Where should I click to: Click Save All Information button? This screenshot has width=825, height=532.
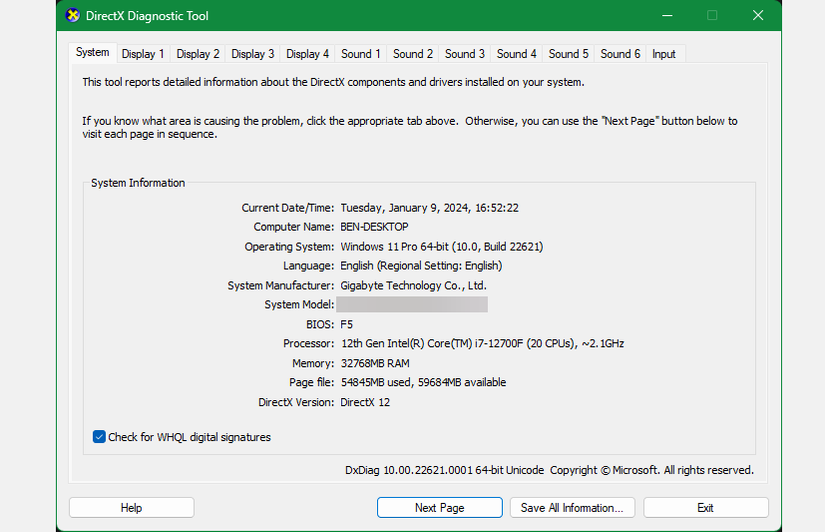572,508
